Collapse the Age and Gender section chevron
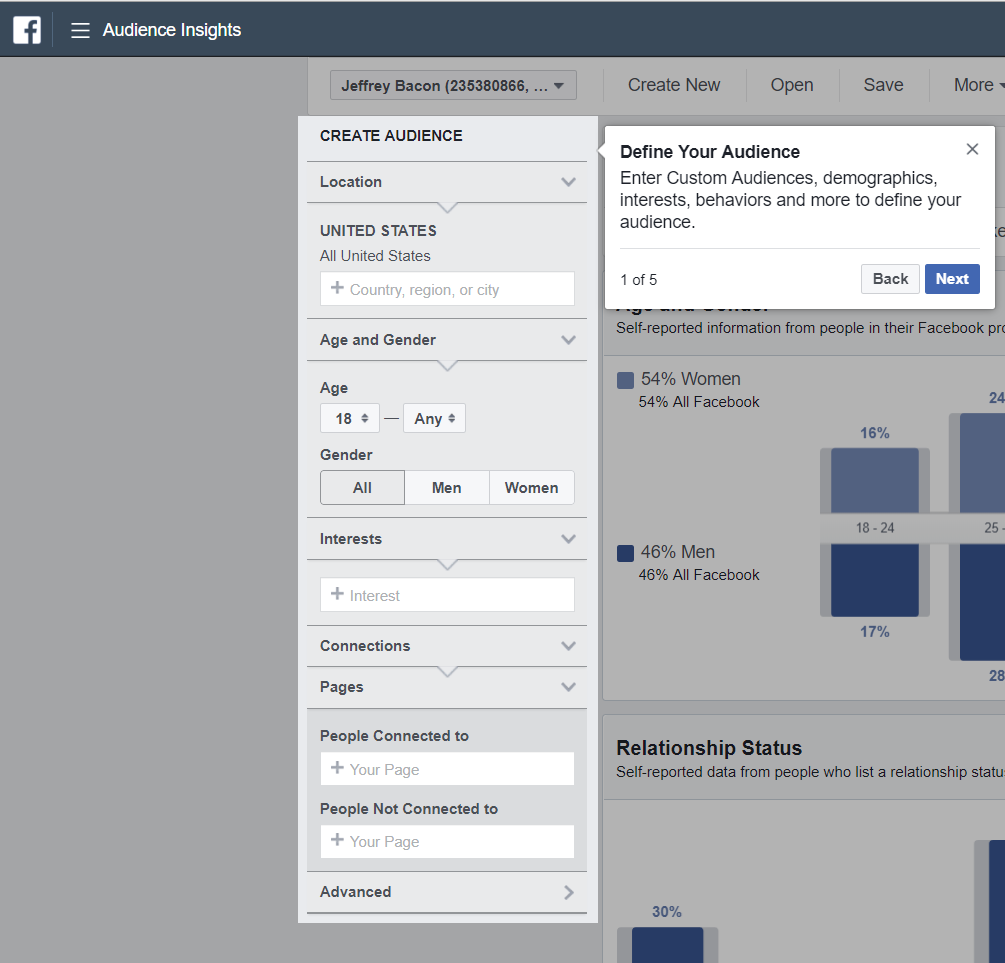The image size is (1005, 963). (568, 340)
